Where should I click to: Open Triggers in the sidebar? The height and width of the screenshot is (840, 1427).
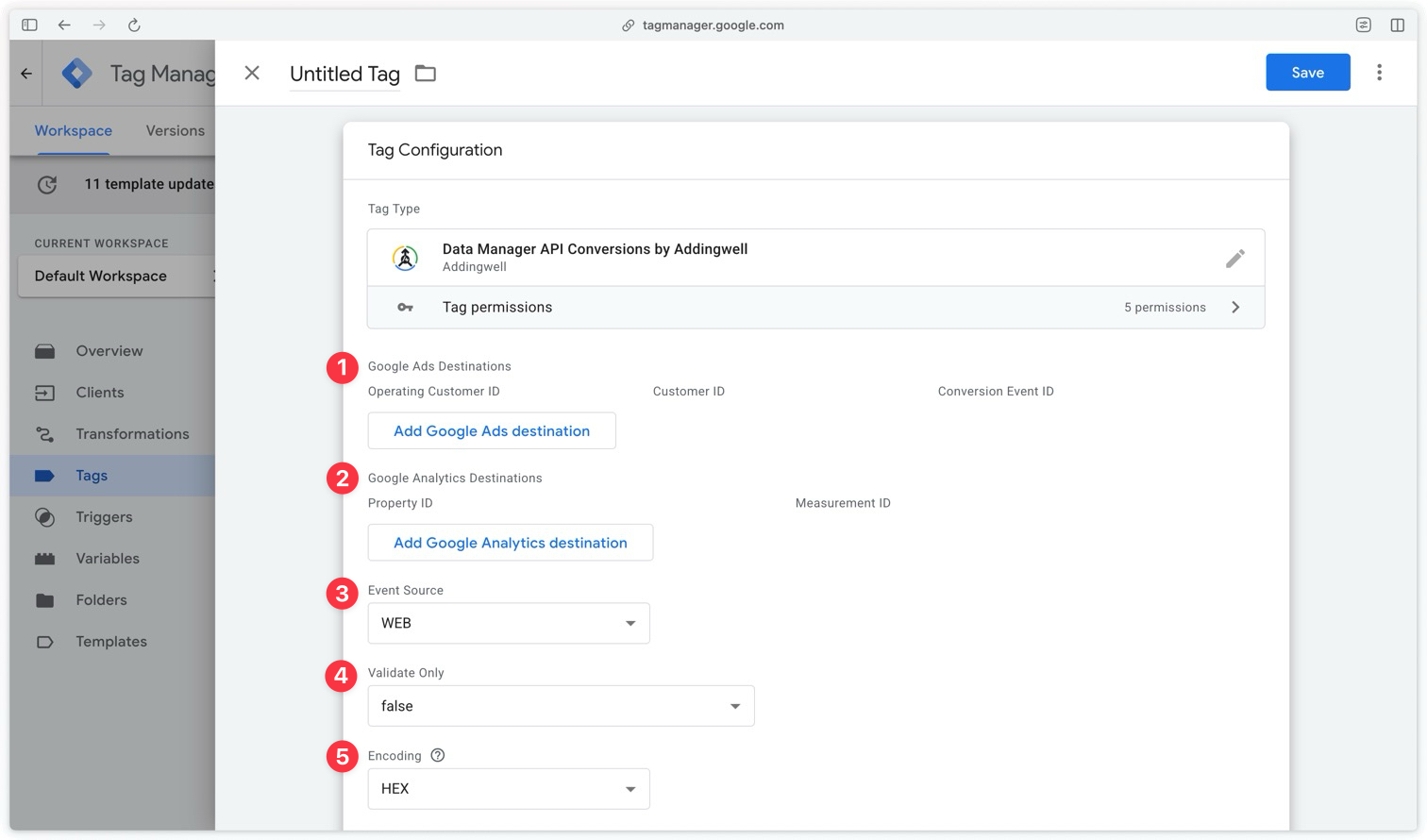104,517
